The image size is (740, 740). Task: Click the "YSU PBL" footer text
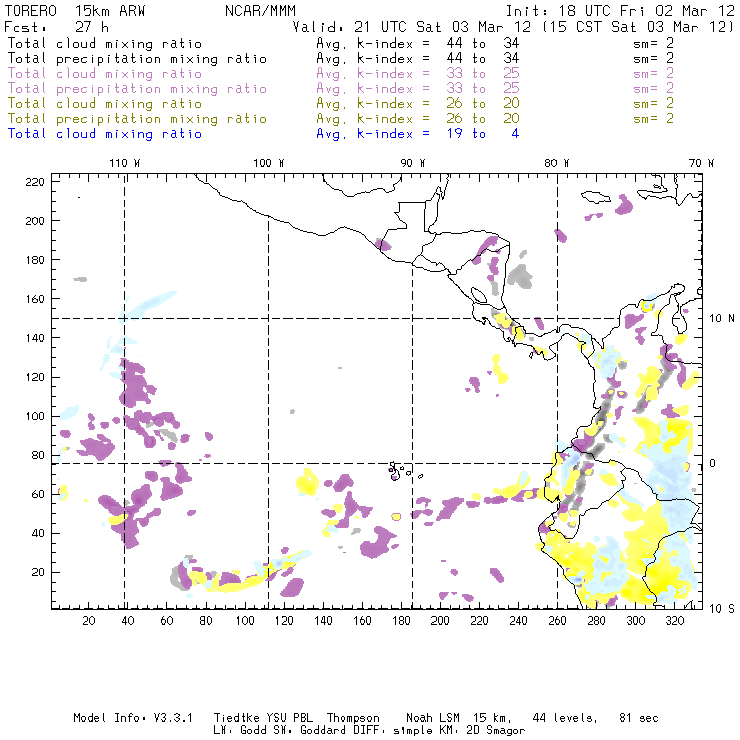tap(289, 718)
